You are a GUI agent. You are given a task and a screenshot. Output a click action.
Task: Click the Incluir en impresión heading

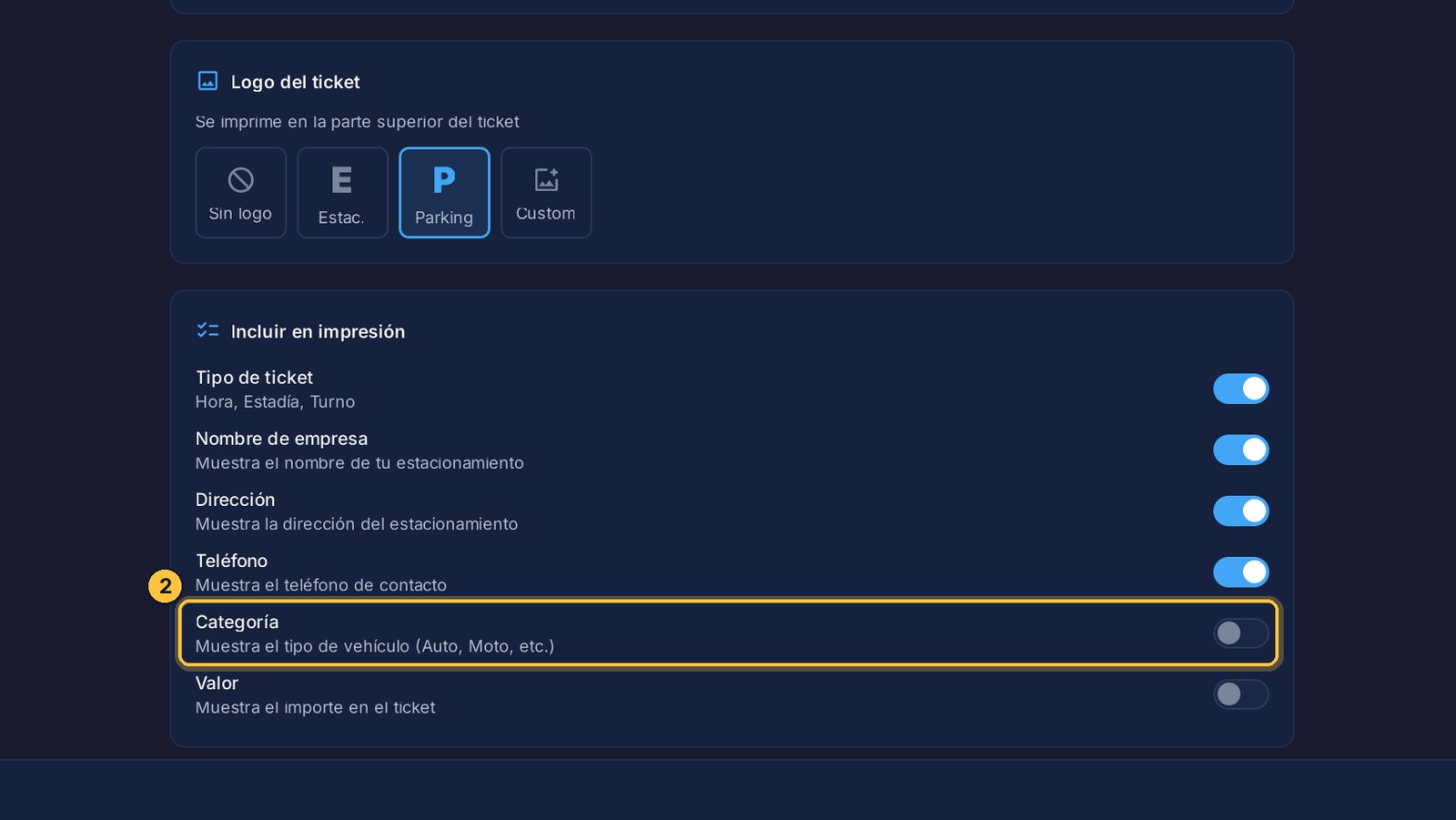click(318, 331)
